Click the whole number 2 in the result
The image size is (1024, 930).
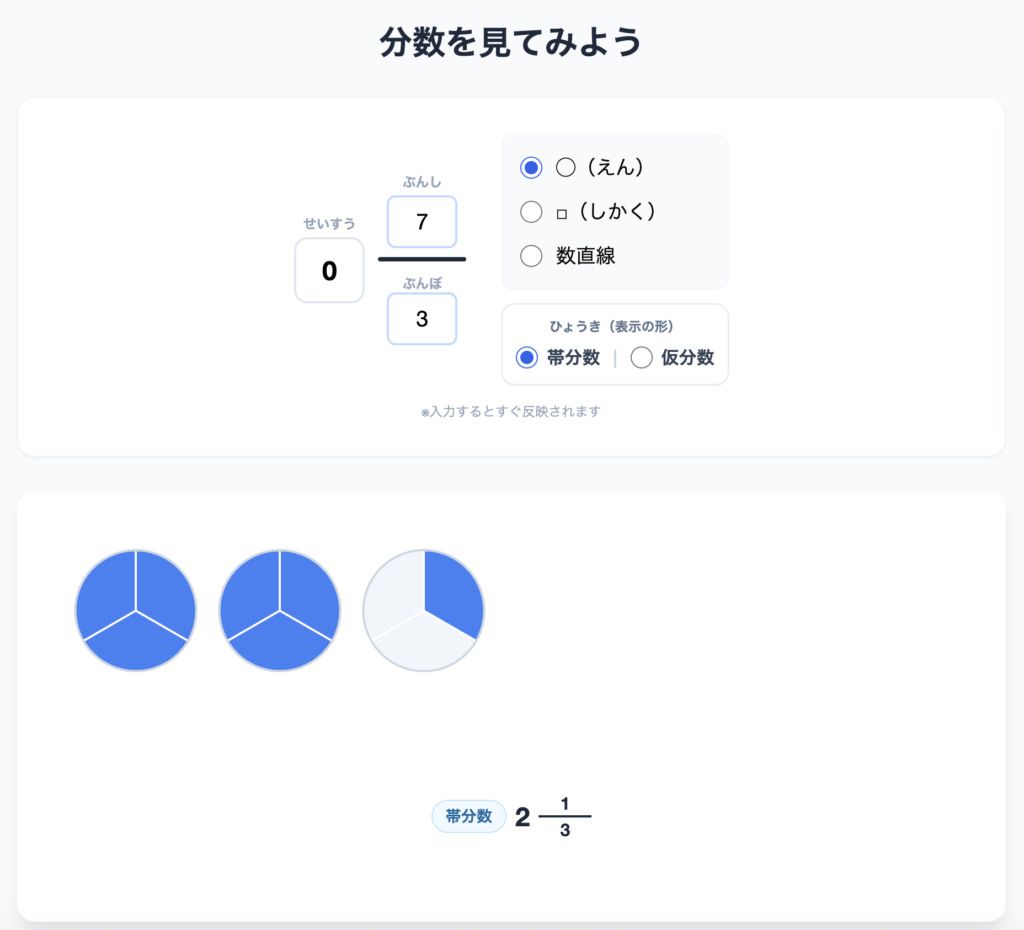(x=523, y=817)
